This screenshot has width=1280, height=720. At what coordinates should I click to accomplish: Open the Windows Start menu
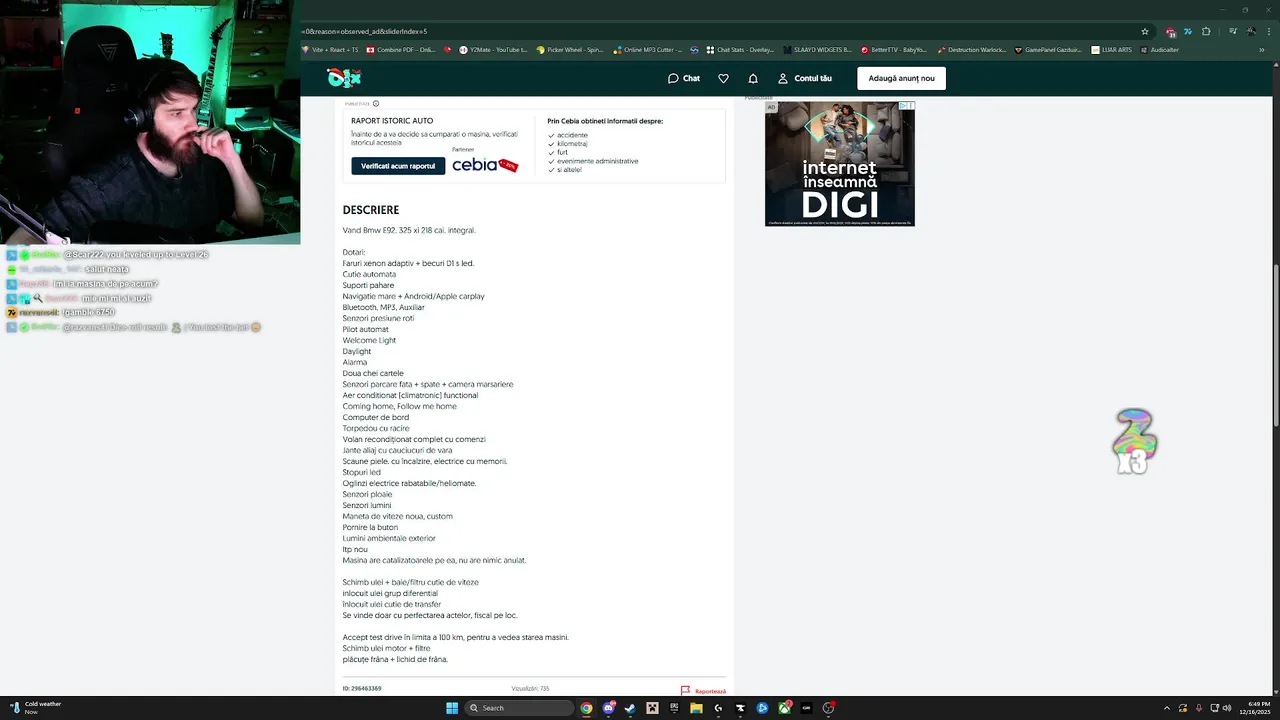pos(452,708)
